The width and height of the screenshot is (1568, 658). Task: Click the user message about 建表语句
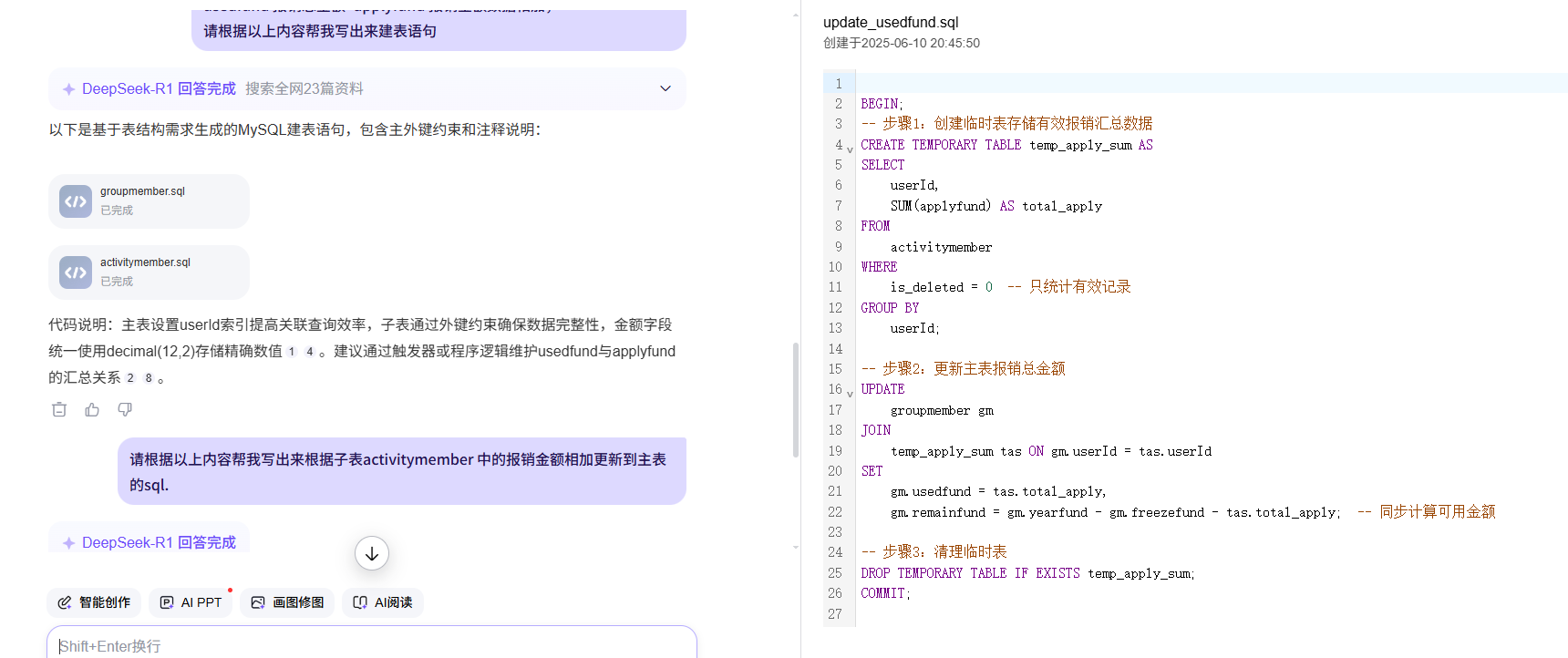click(438, 30)
